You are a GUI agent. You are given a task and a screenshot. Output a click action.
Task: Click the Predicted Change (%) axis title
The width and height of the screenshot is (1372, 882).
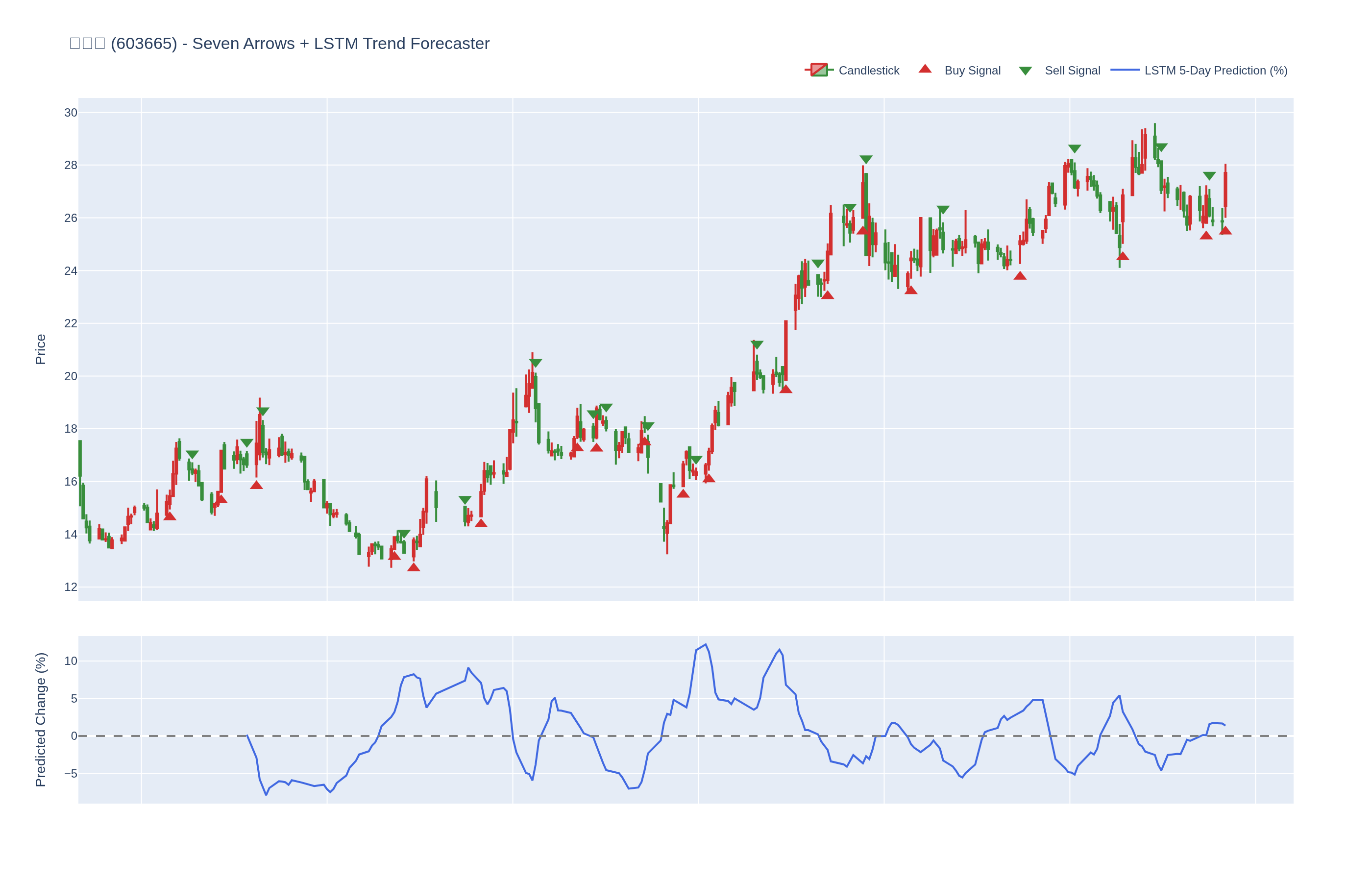point(40,719)
